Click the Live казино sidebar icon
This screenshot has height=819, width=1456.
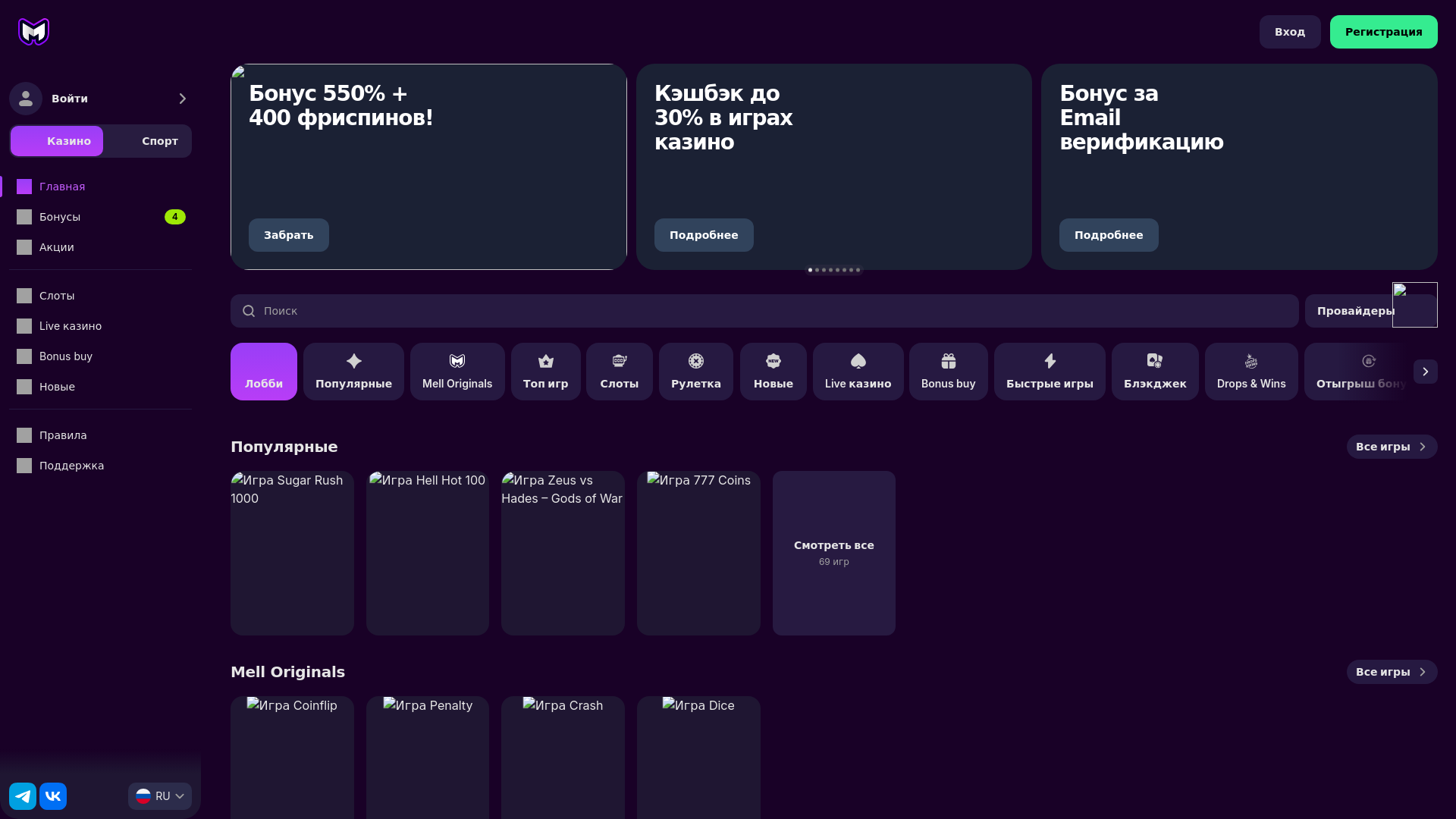tap(24, 326)
